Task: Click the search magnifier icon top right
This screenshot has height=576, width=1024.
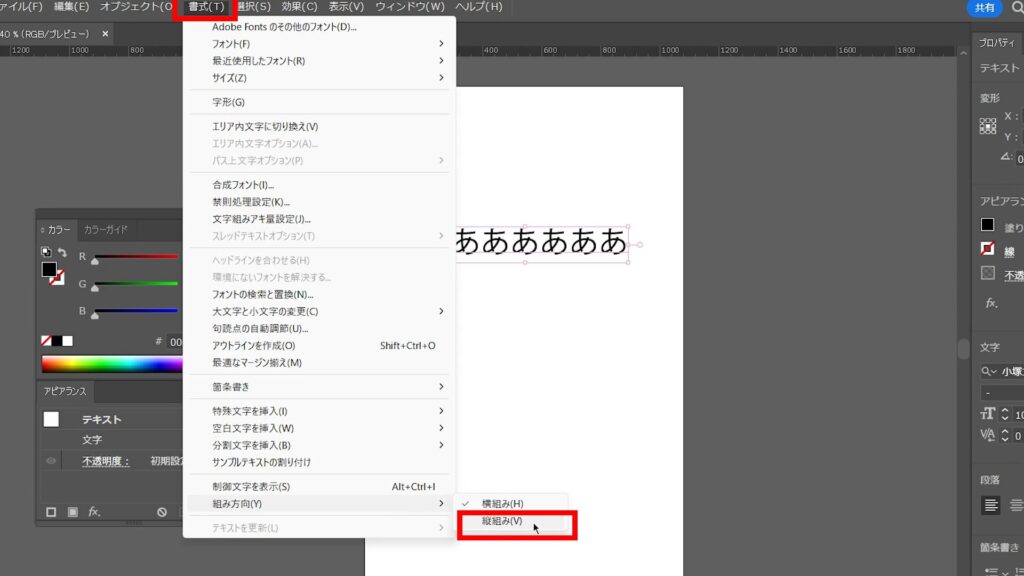Action: [x=1017, y=8]
